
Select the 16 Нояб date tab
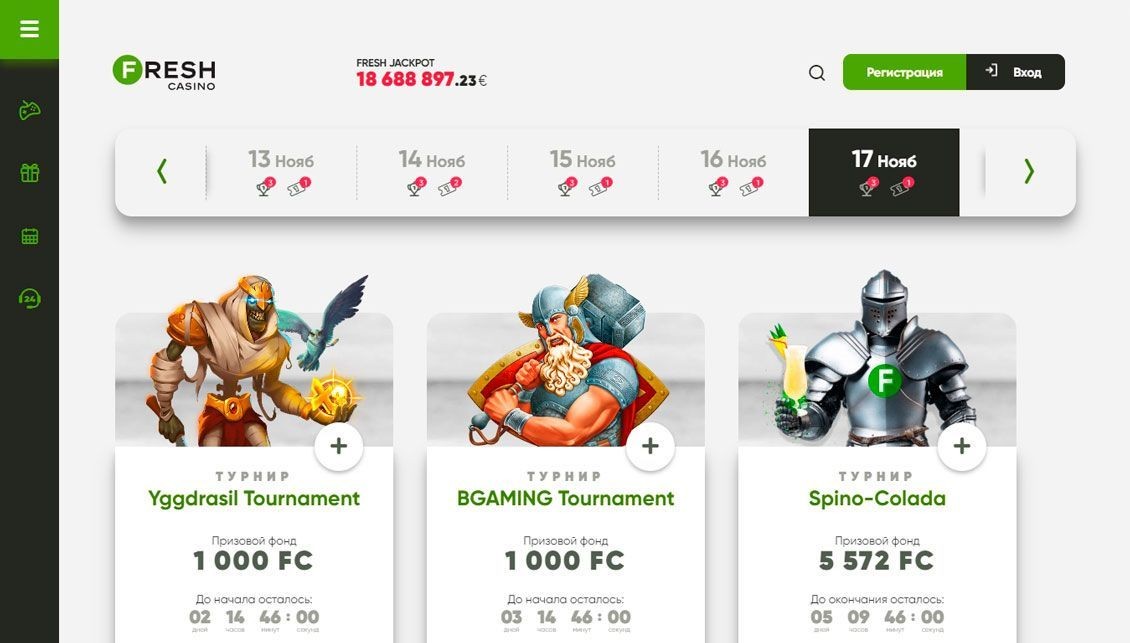coord(733,172)
